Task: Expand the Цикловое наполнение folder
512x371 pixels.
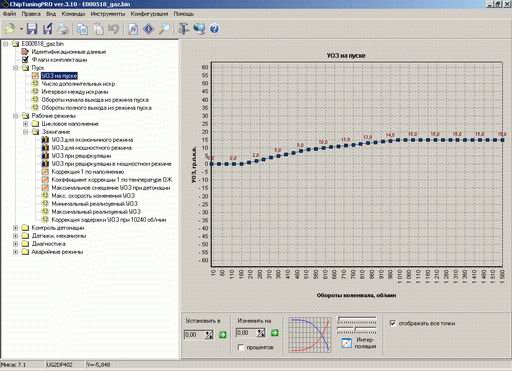Action: [x=26, y=124]
